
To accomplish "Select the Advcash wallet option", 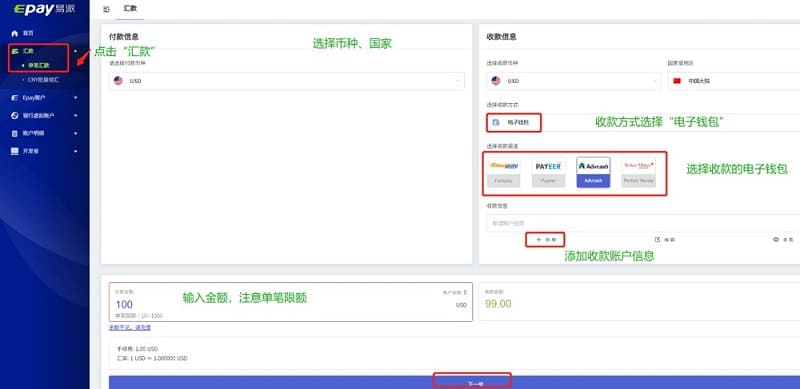I will pos(593,172).
